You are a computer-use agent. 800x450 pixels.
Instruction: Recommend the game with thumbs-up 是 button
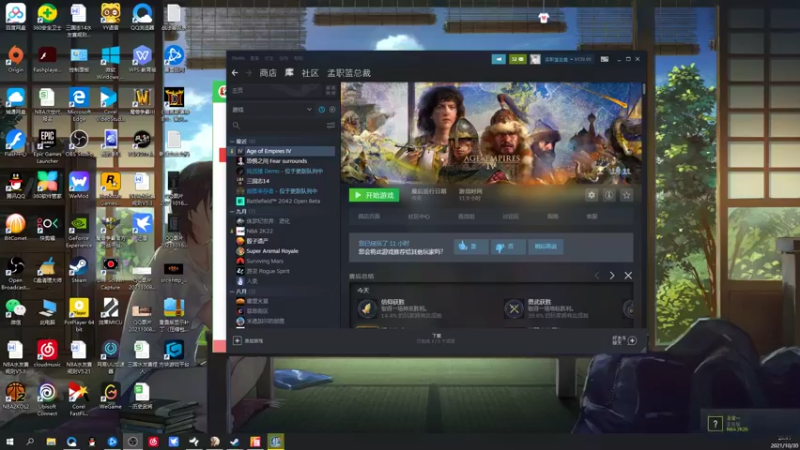[470, 246]
